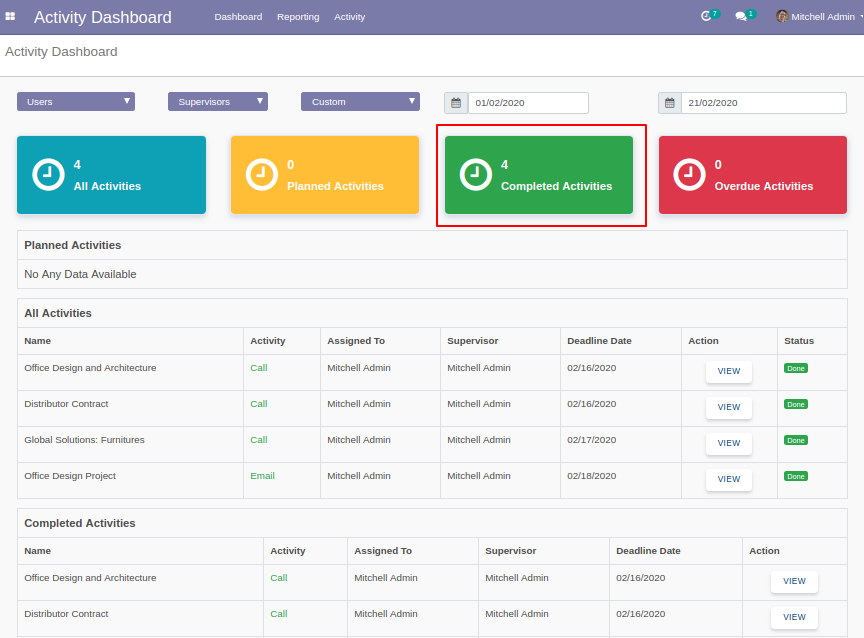864x638 pixels.
Task: Click Done badge for Distributor Contract
Action: (796, 404)
